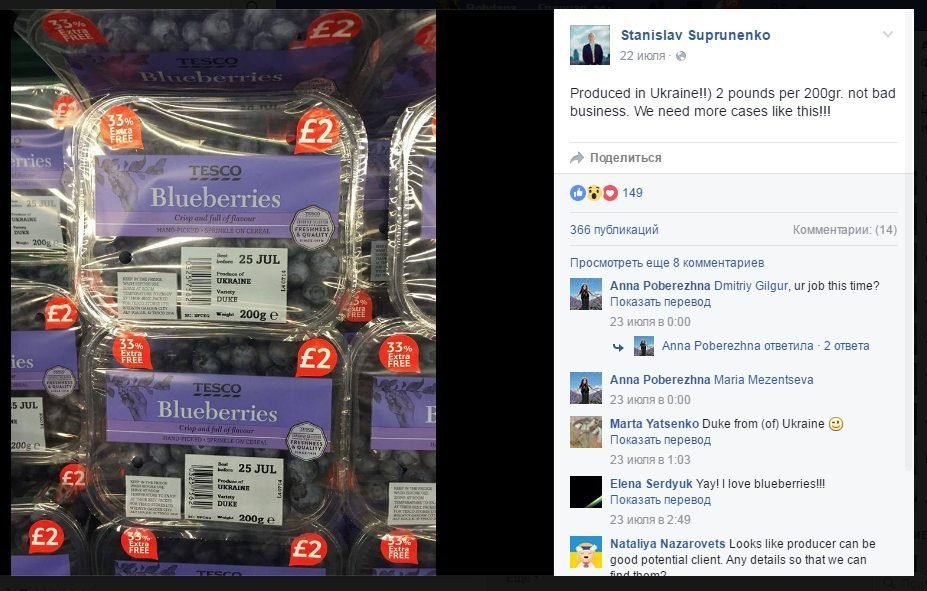Click 'Показать перевод' under Marta Yatsenko's comment

tap(660, 440)
